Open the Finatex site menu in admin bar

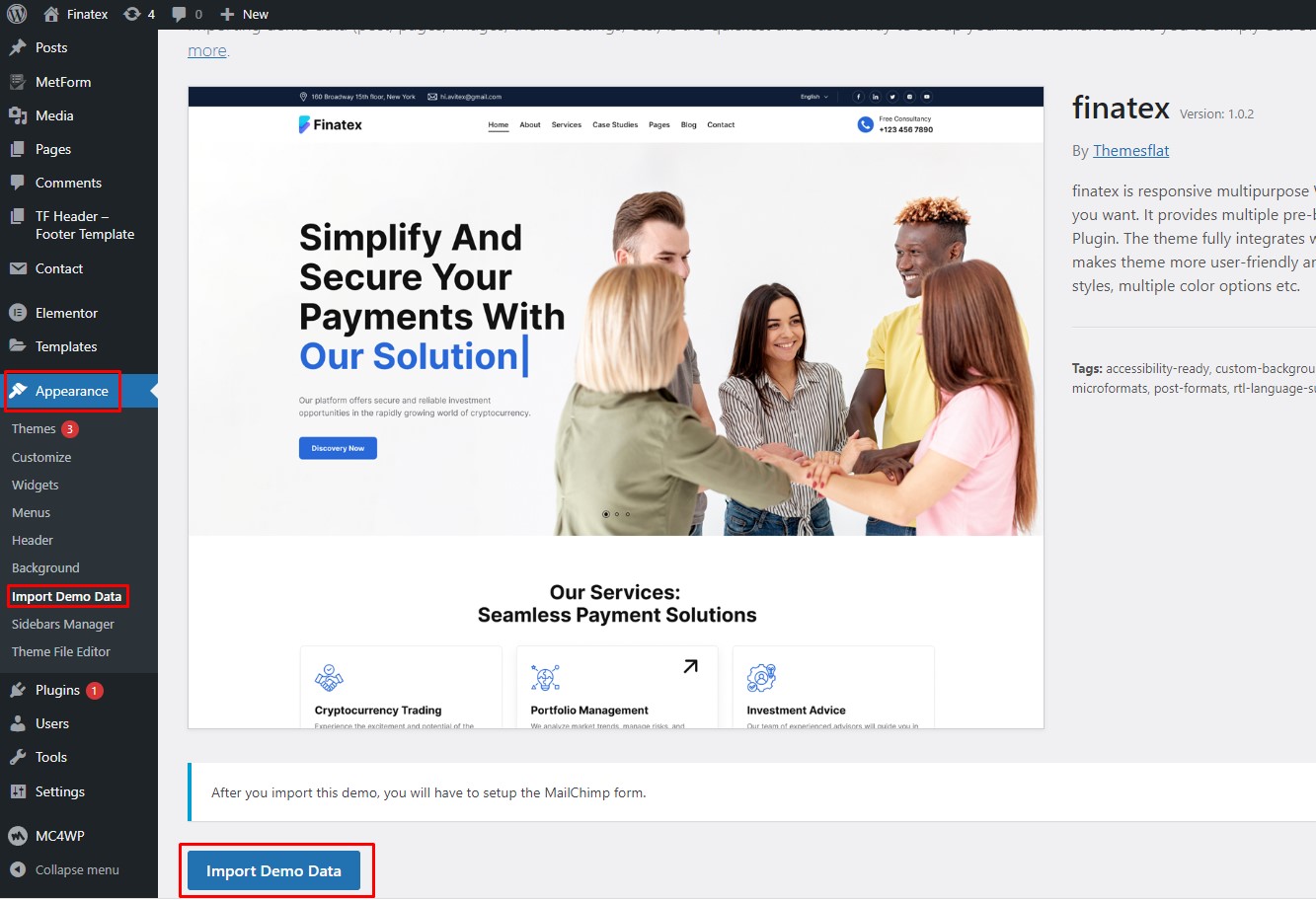click(76, 14)
